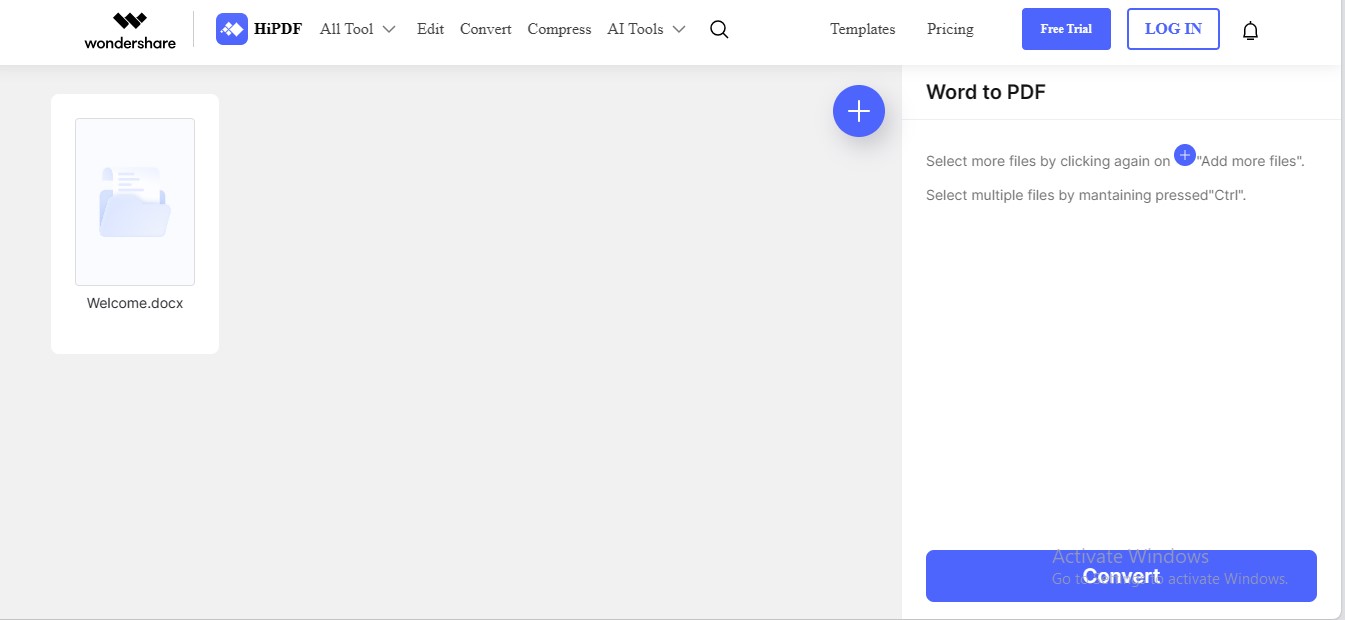
Task: Expand the All Tool menu
Action: point(357,29)
